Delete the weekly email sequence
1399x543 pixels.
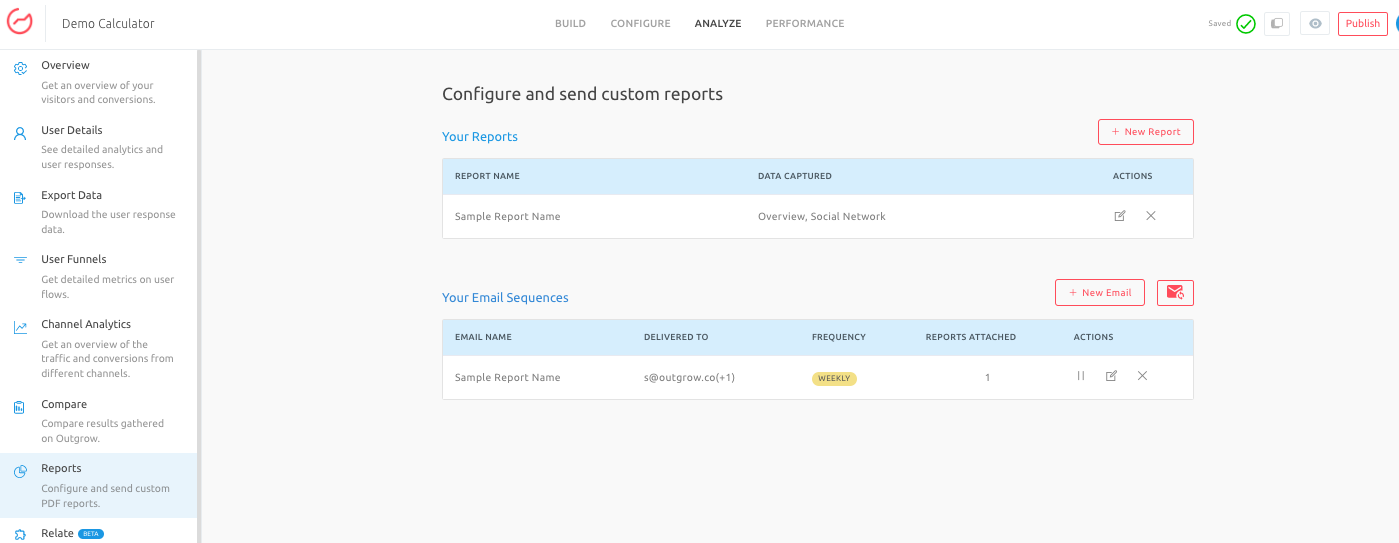(x=1142, y=376)
